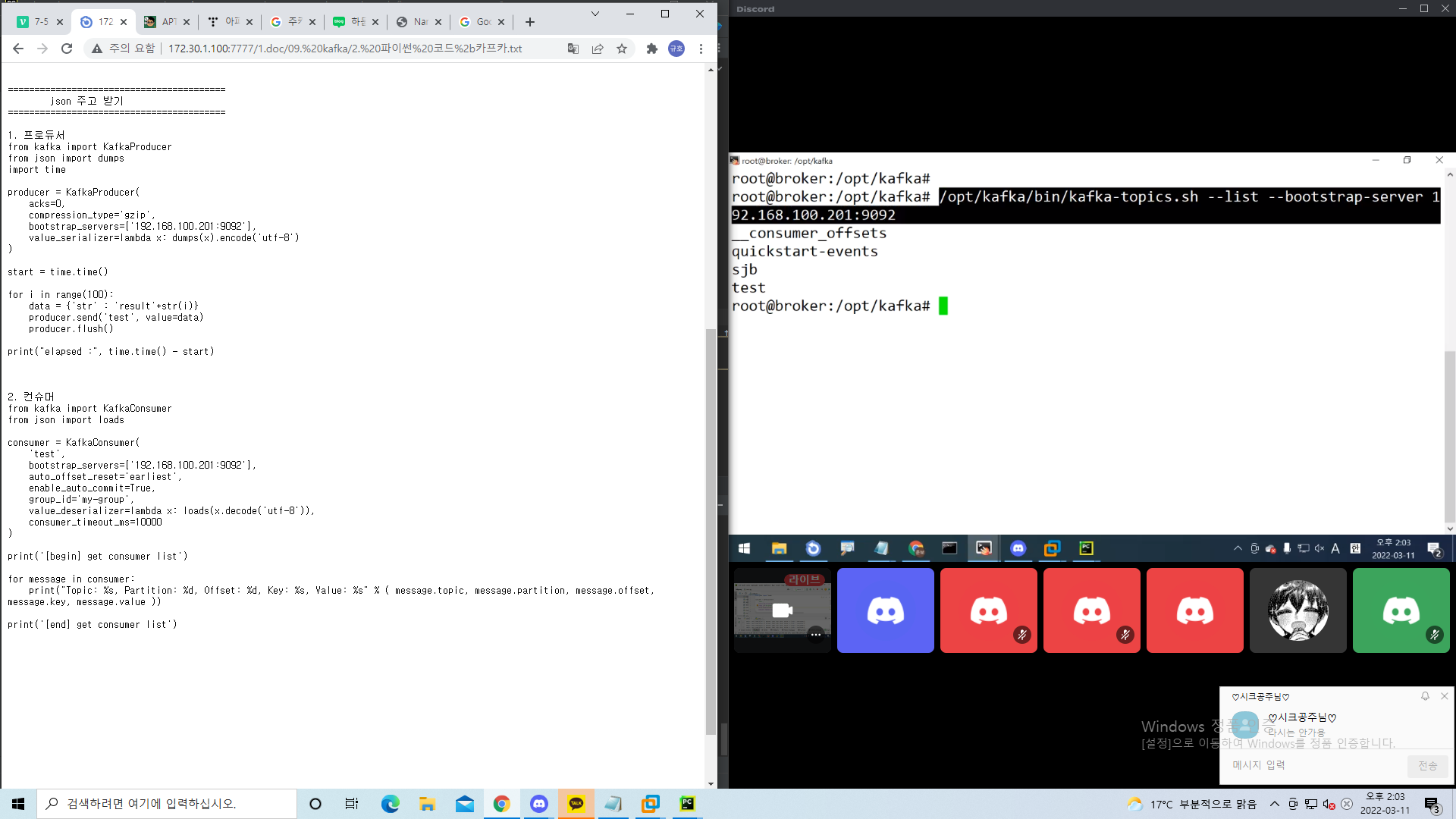This screenshot has width=1456, height=819.
Task: Toggle Windows Task View button
Action: (x=352, y=804)
